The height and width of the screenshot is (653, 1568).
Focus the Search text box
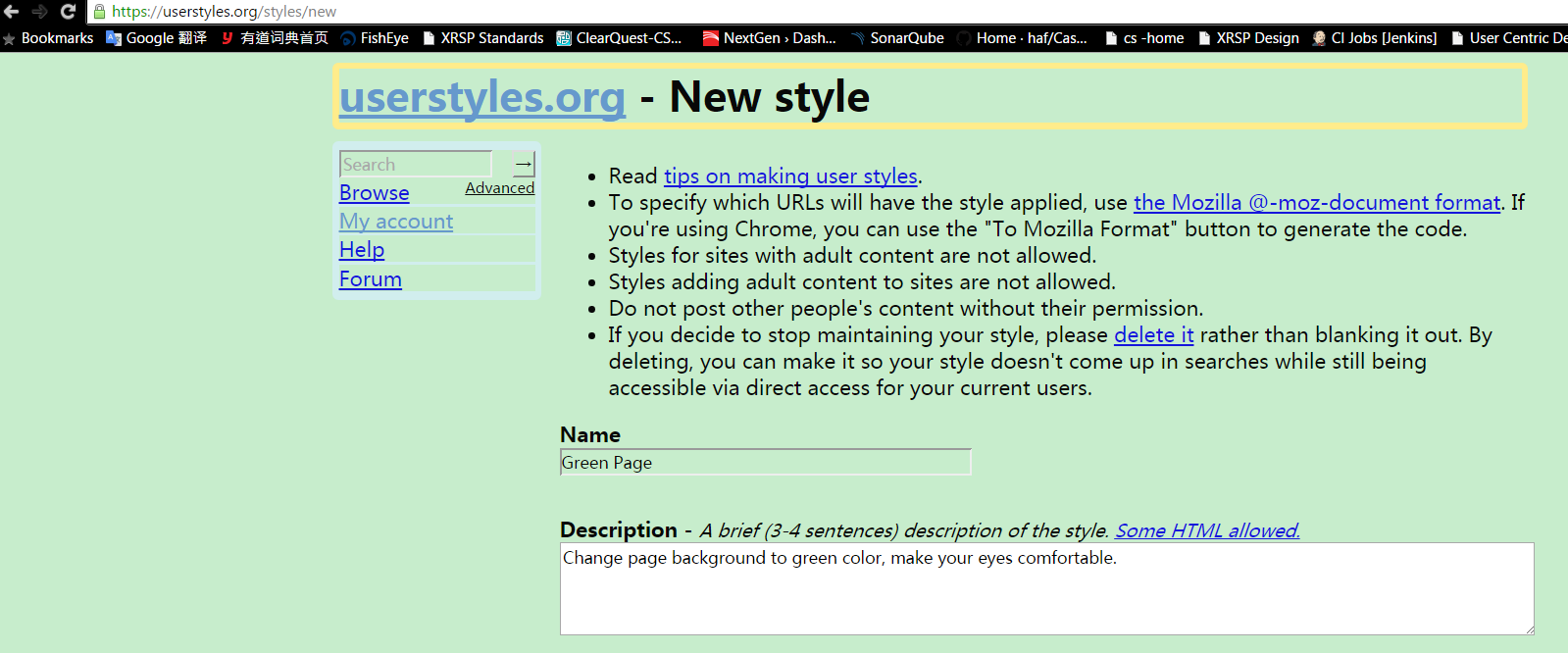pyautogui.click(x=416, y=164)
